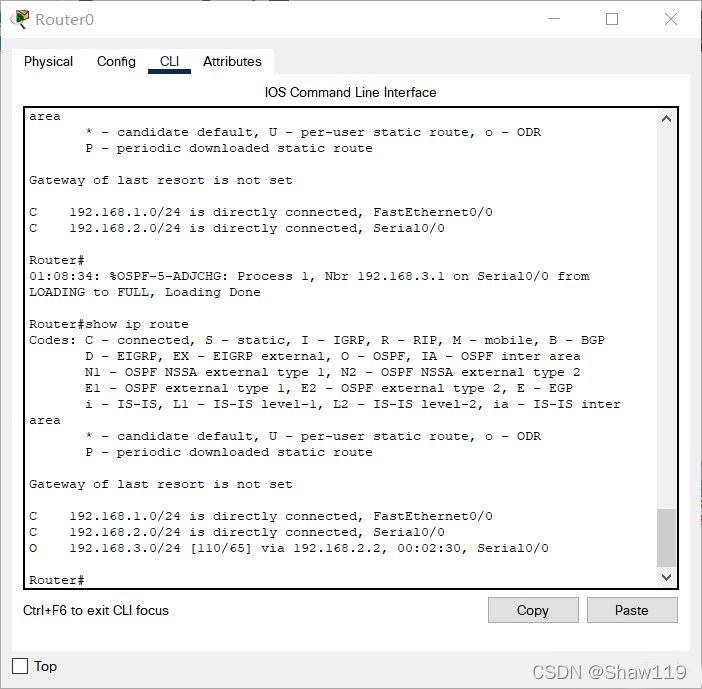
Task: Click the last '192.168.1.0/24 is directly connected' line
Action: coord(261,516)
